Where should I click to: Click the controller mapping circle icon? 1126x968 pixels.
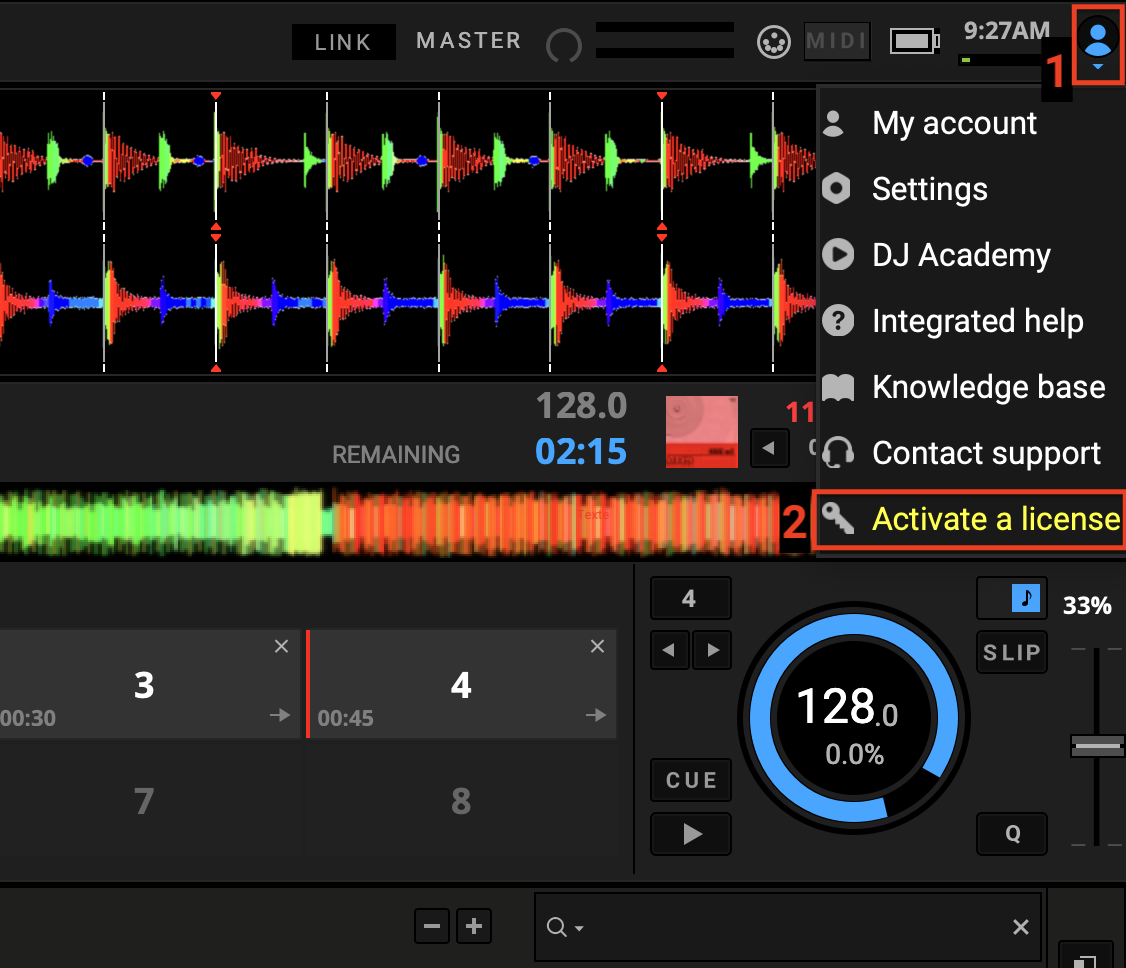coord(774,42)
